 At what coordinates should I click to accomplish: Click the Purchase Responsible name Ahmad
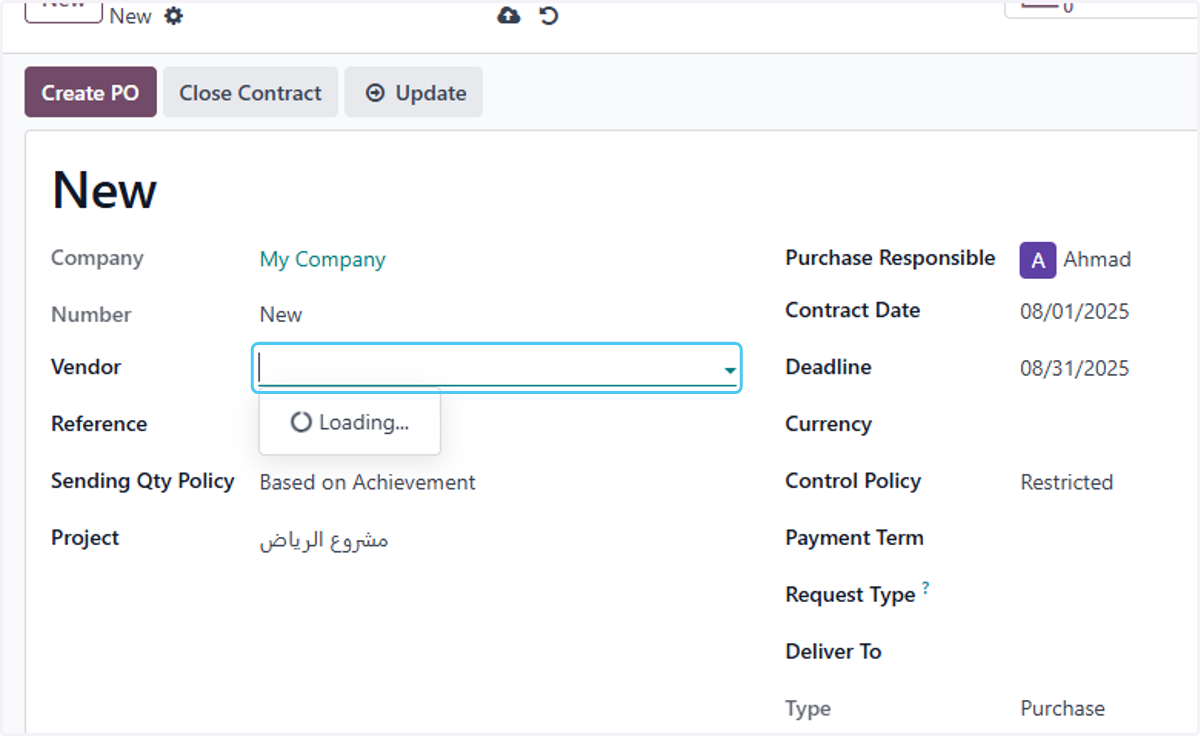[x=1097, y=259]
